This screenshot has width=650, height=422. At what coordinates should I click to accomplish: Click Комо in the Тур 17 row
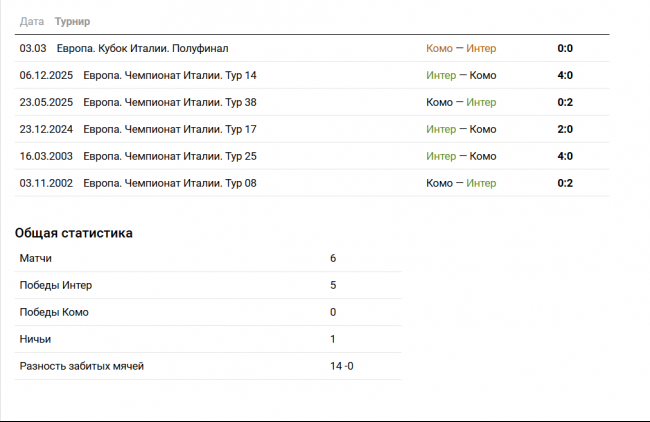(483, 129)
